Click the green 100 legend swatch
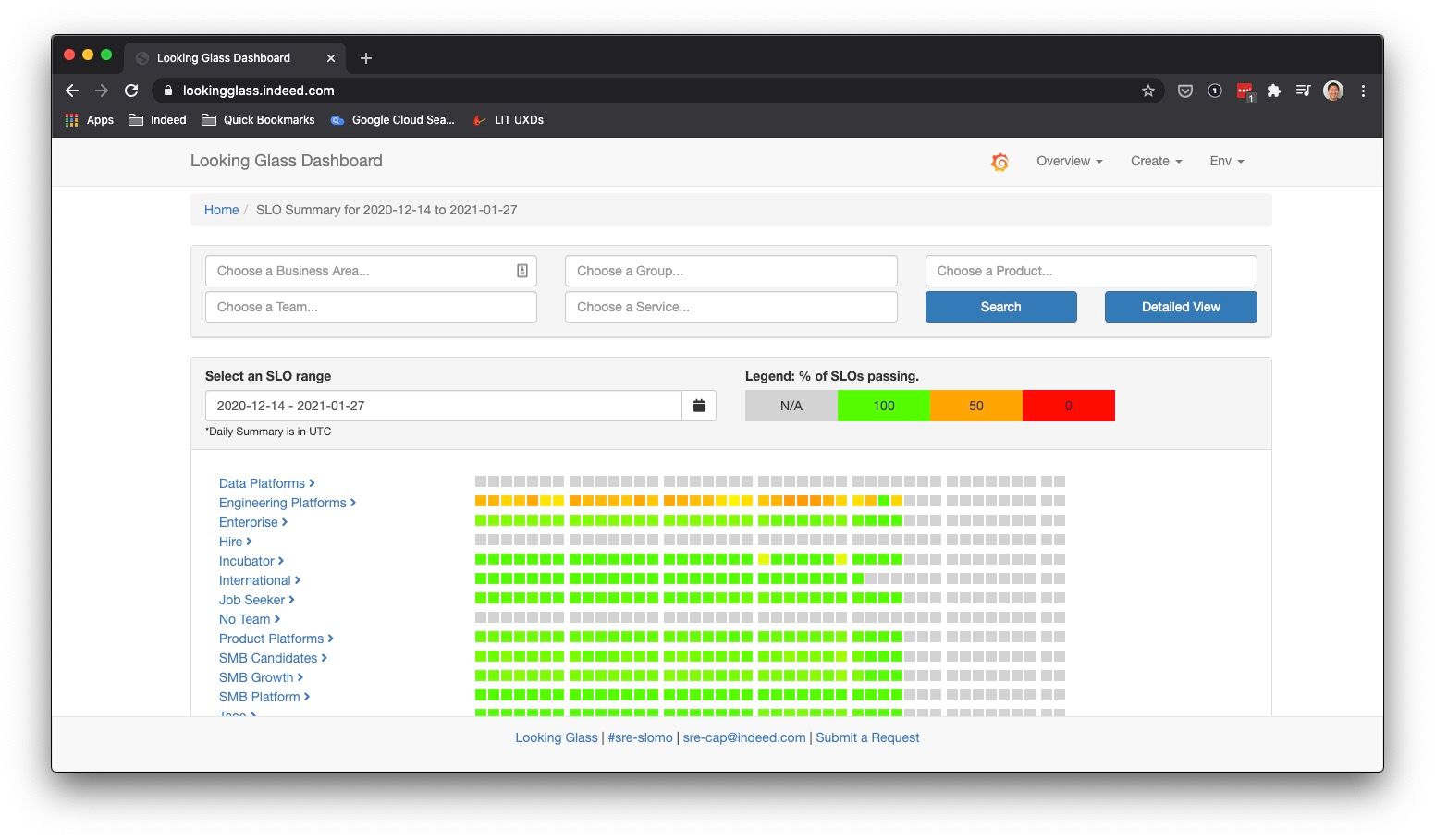This screenshot has width=1435, height=840. [884, 406]
